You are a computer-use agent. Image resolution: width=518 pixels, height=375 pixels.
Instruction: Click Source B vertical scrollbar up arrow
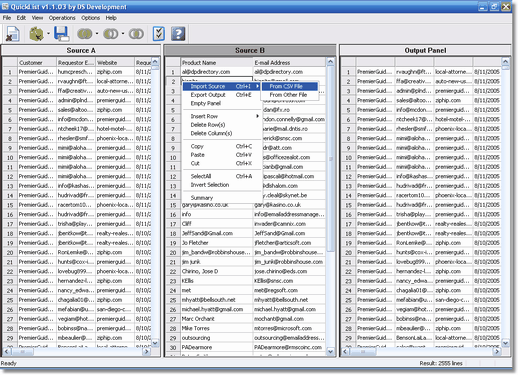(330, 62)
